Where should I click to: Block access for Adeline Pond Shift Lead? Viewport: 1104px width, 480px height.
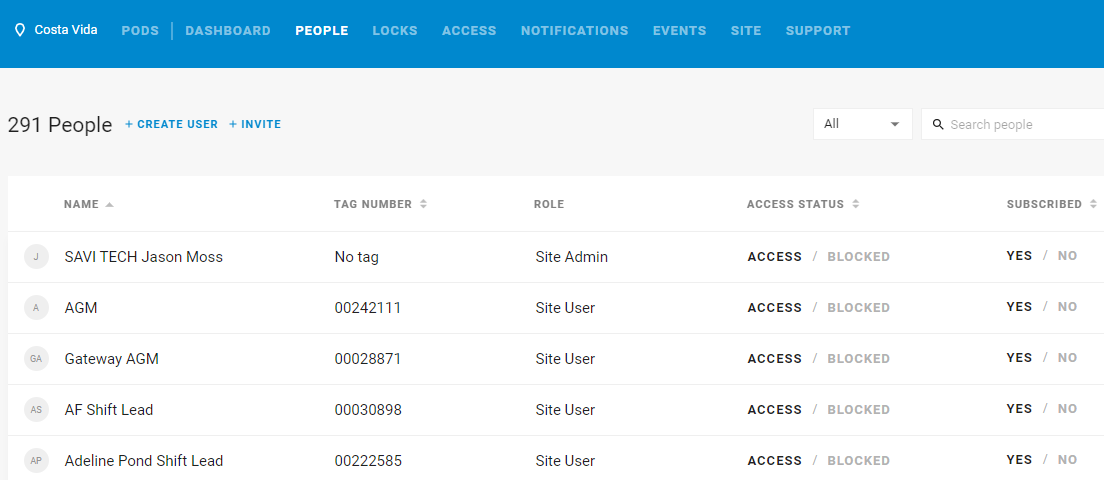pos(858,460)
